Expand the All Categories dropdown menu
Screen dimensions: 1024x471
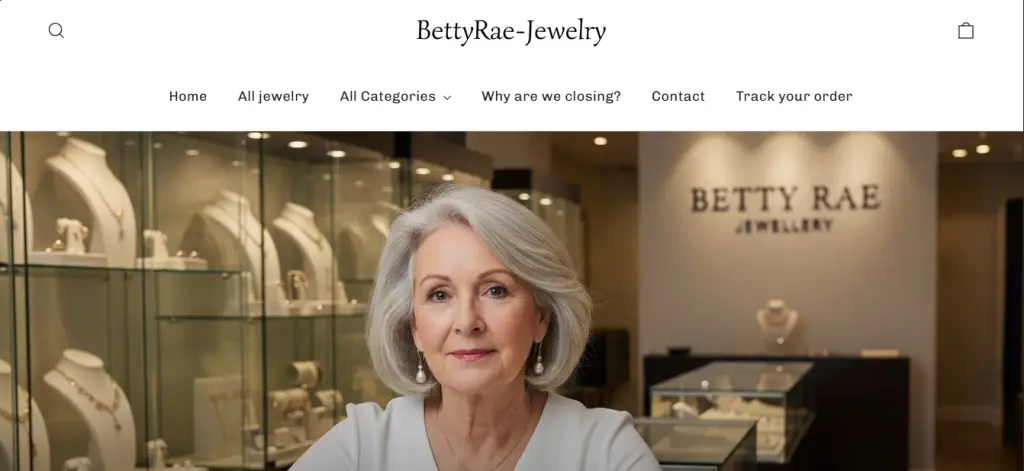click(395, 97)
